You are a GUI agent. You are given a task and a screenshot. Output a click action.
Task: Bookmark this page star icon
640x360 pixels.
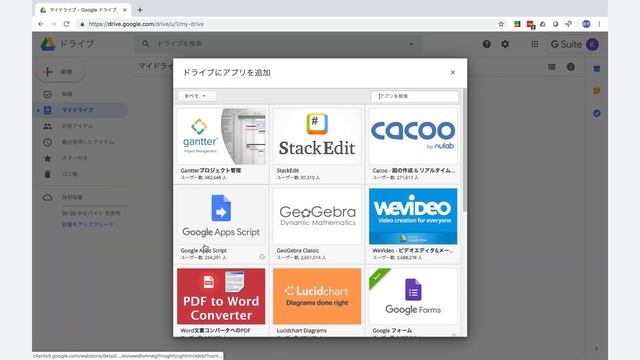click(501, 24)
